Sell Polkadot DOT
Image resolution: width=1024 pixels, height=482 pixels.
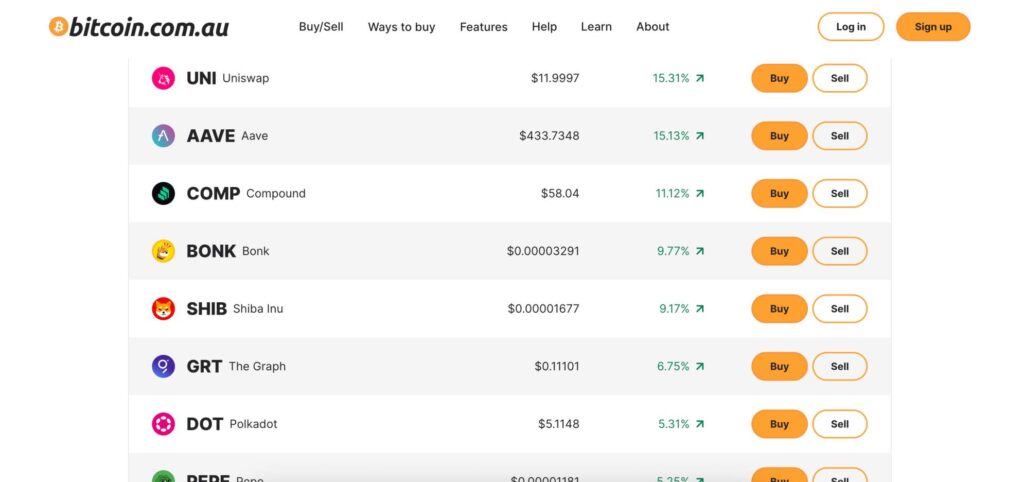click(840, 424)
